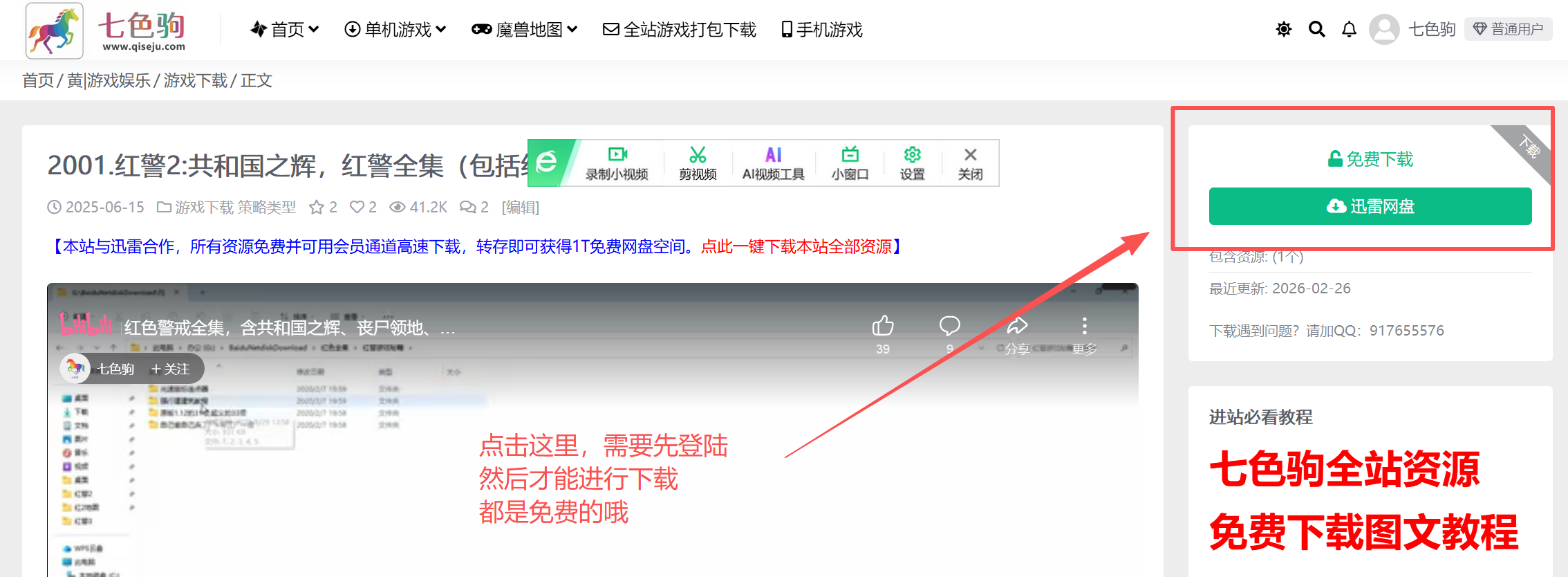Select the 剪视频 scissors tool

tap(698, 163)
